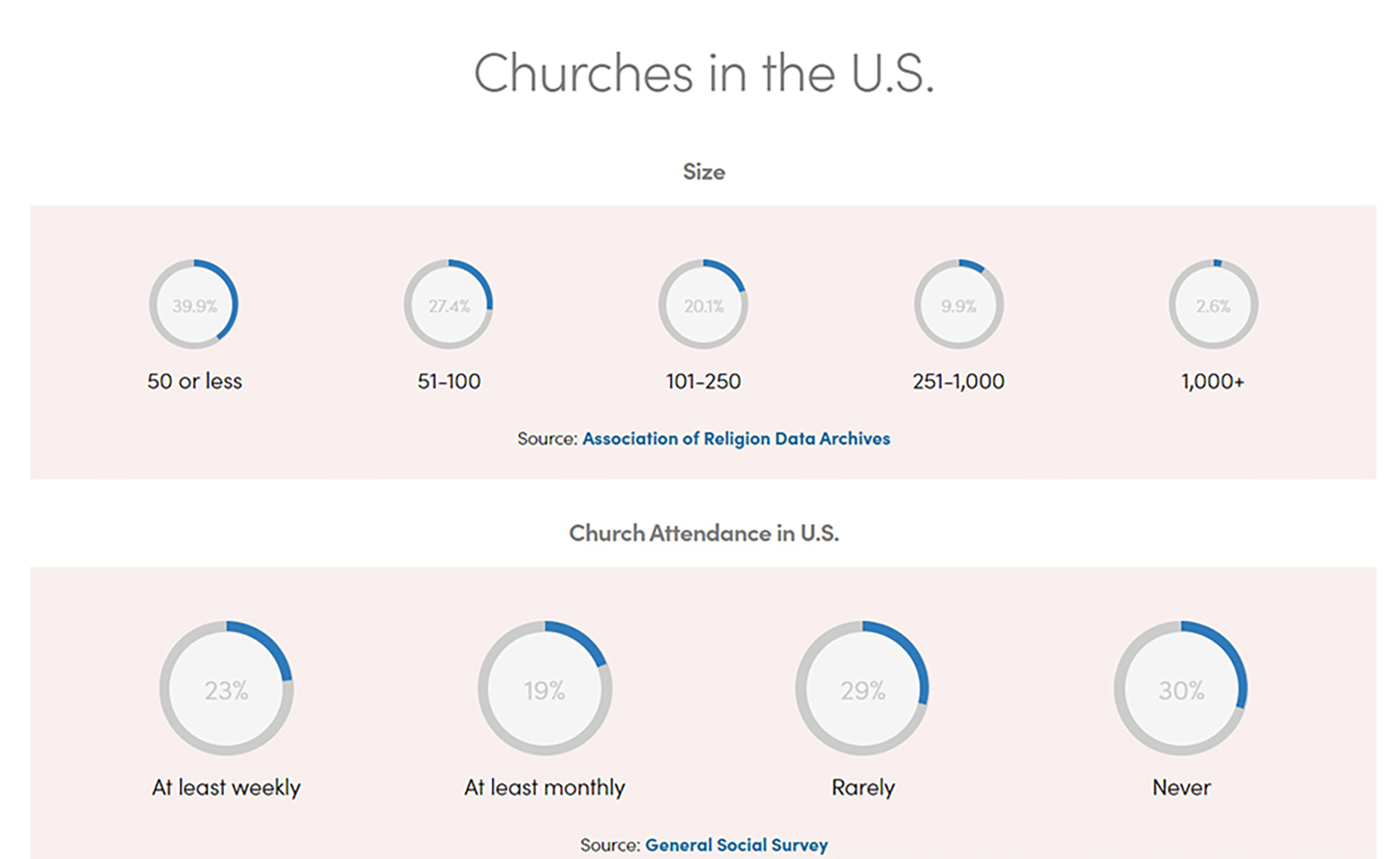Click the 39.9% progress circle
The height and width of the screenshot is (859, 1400).
tap(194, 304)
